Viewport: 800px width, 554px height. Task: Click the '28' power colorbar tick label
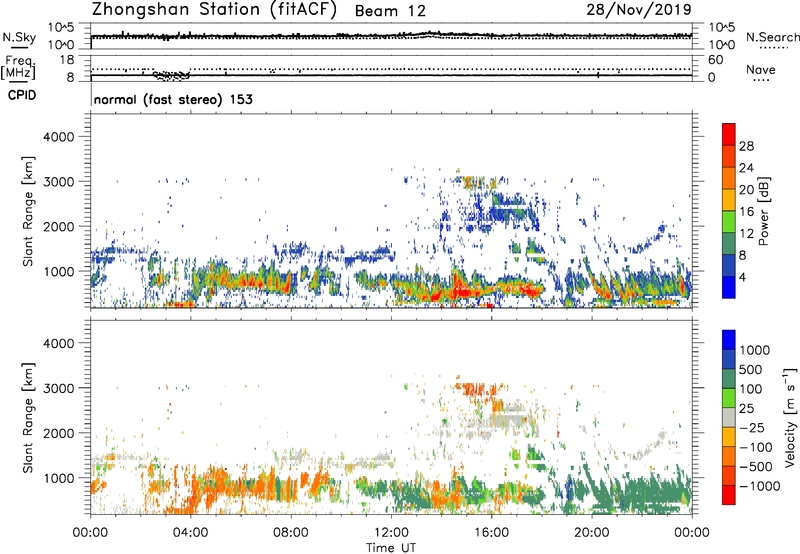click(x=746, y=146)
